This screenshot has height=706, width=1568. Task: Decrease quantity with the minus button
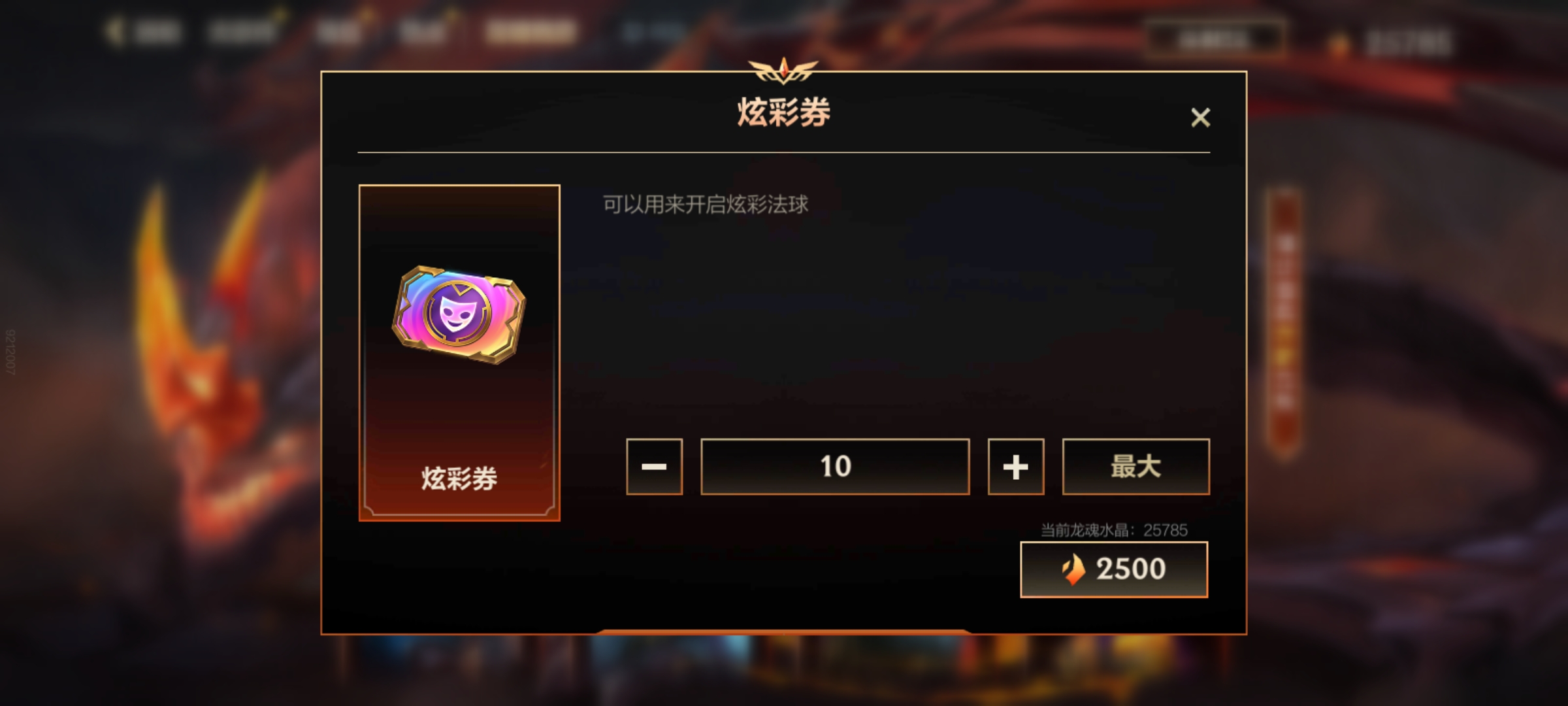654,467
